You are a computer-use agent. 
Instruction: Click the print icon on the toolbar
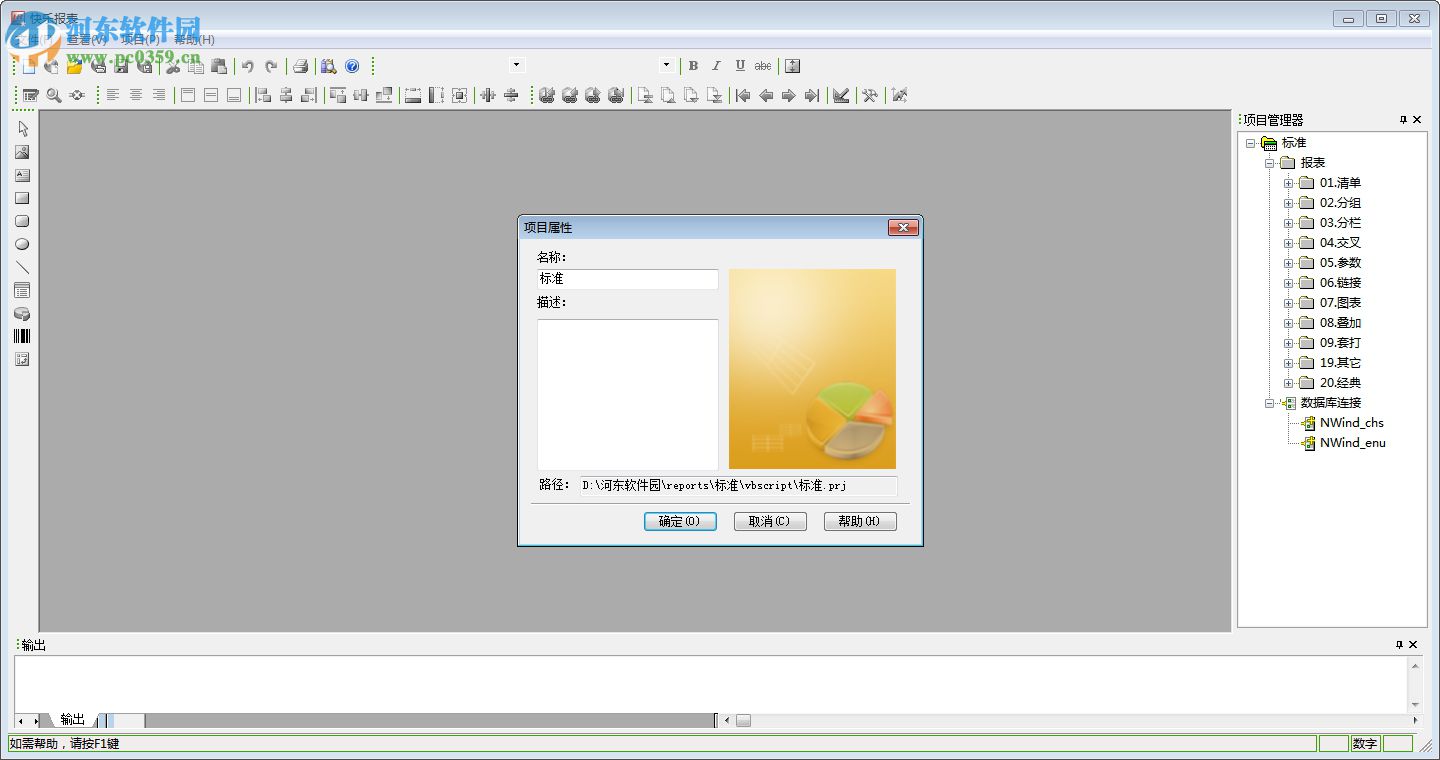click(300, 66)
